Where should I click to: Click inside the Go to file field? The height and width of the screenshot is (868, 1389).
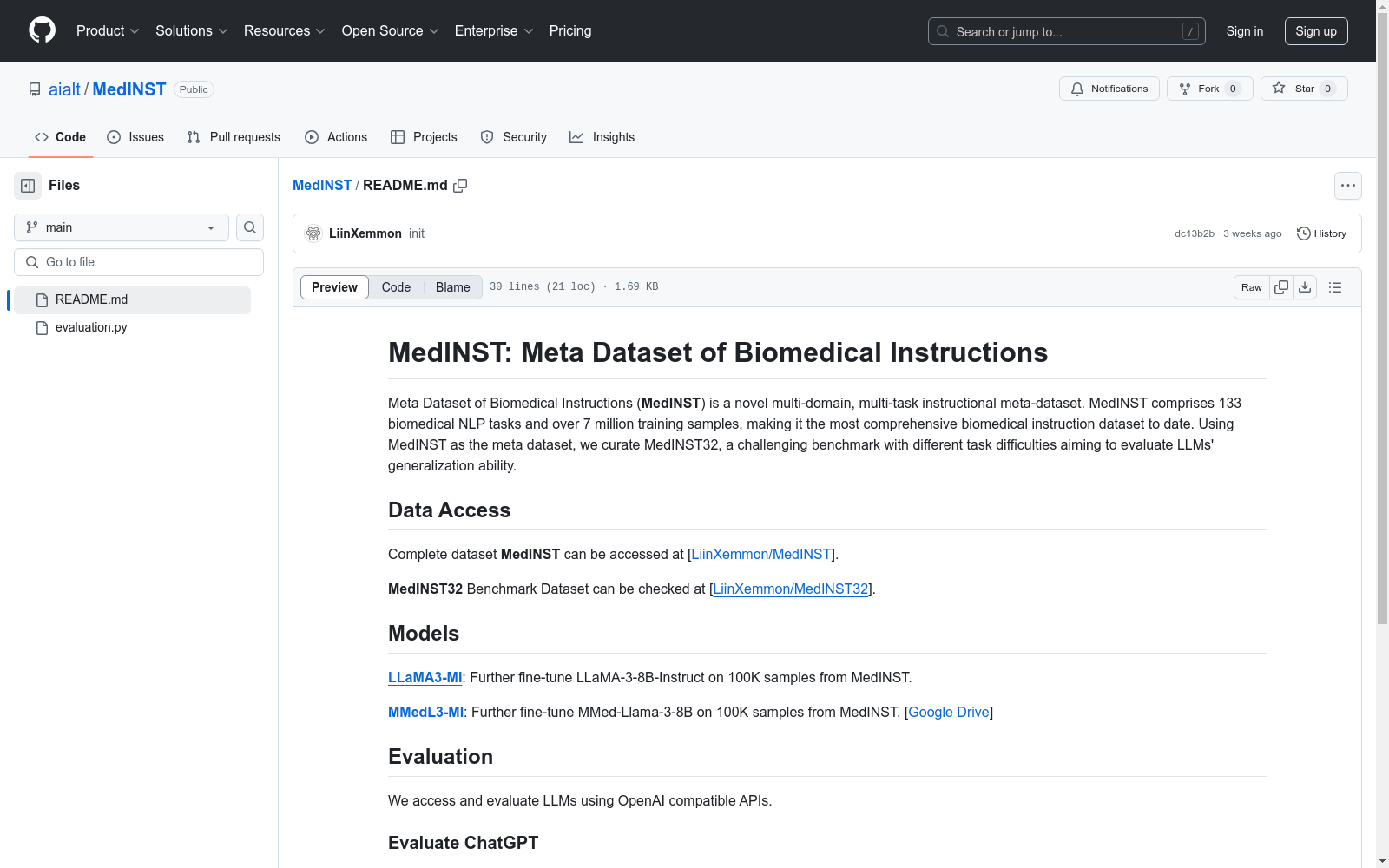tap(138, 261)
